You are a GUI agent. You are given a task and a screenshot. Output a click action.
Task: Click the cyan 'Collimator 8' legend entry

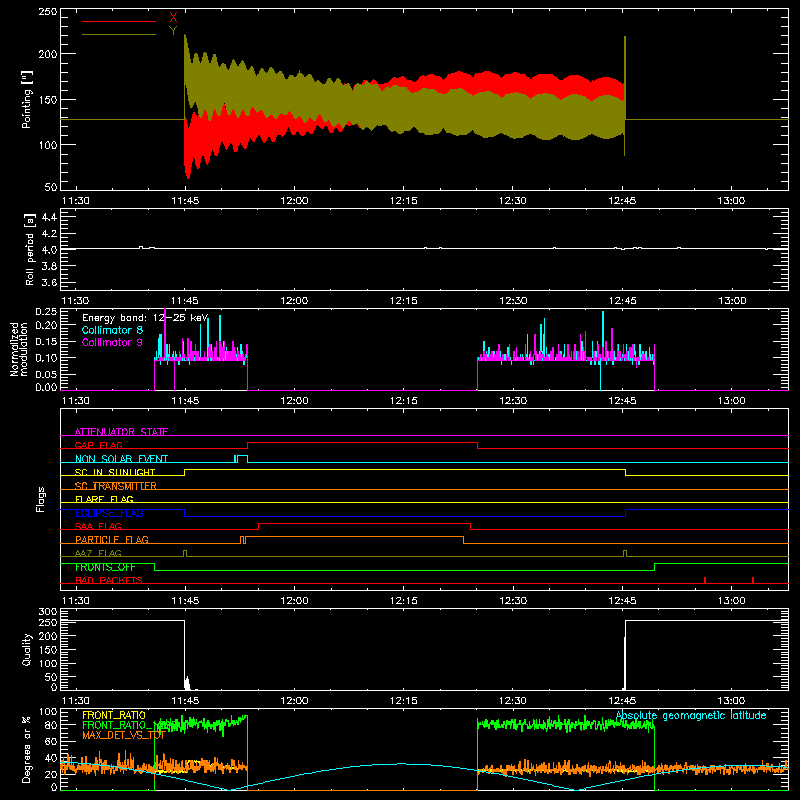click(112, 330)
